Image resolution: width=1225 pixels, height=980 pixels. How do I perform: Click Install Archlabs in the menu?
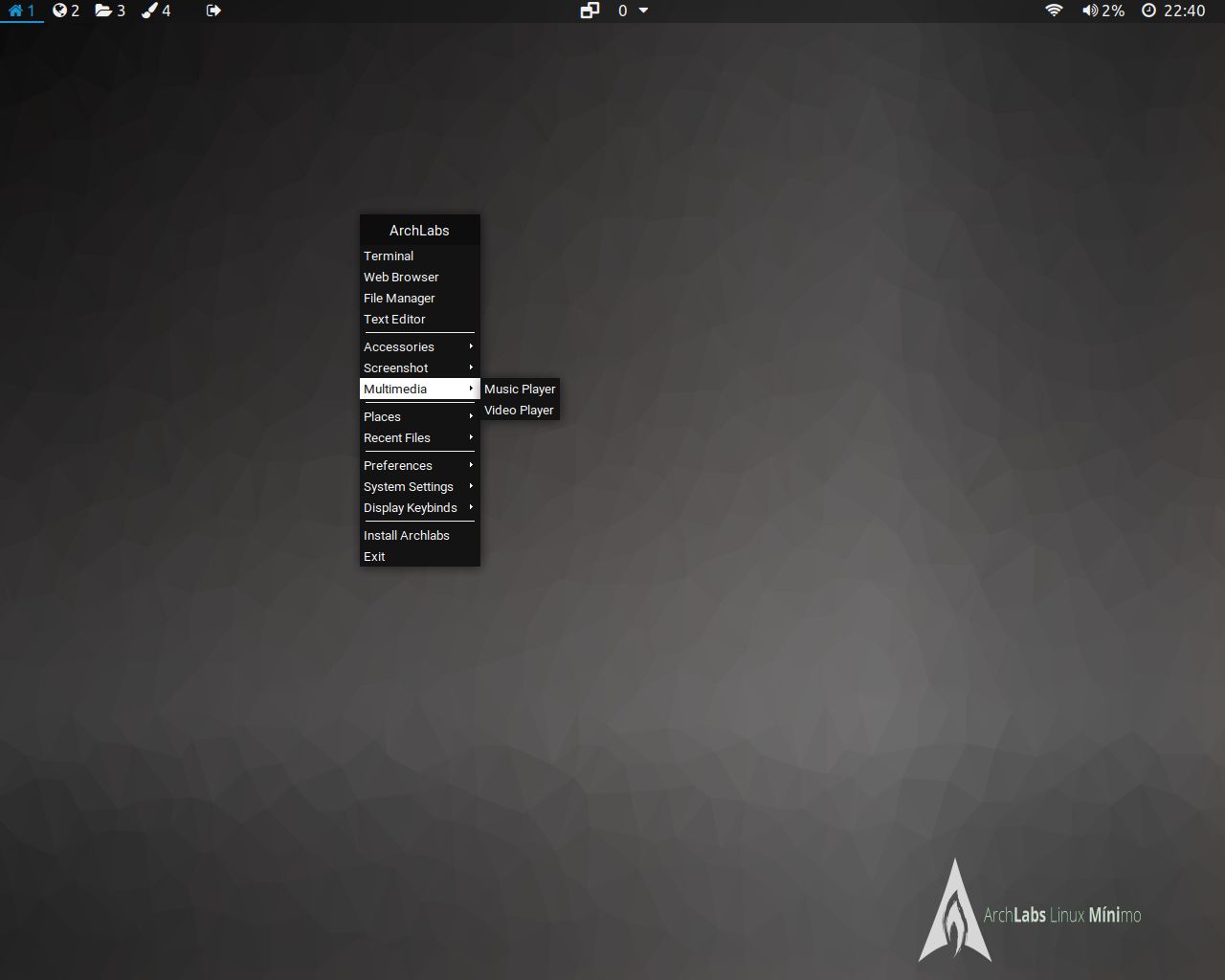pos(406,535)
